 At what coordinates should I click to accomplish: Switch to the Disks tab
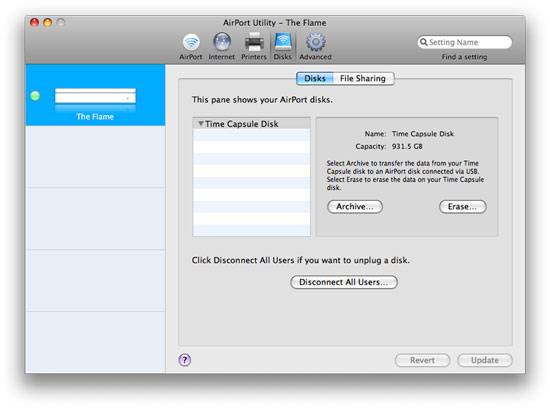(315, 78)
